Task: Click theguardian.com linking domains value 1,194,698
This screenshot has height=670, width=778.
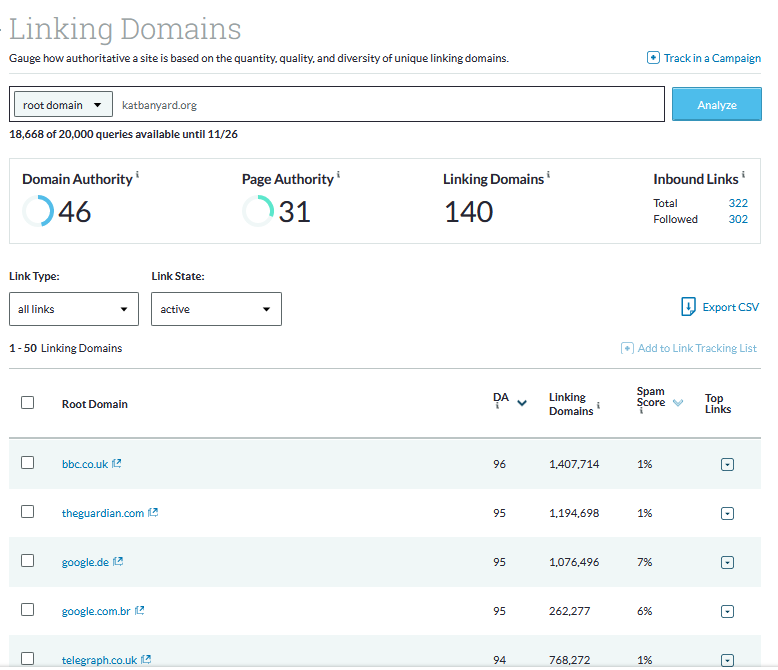Action: pos(574,513)
